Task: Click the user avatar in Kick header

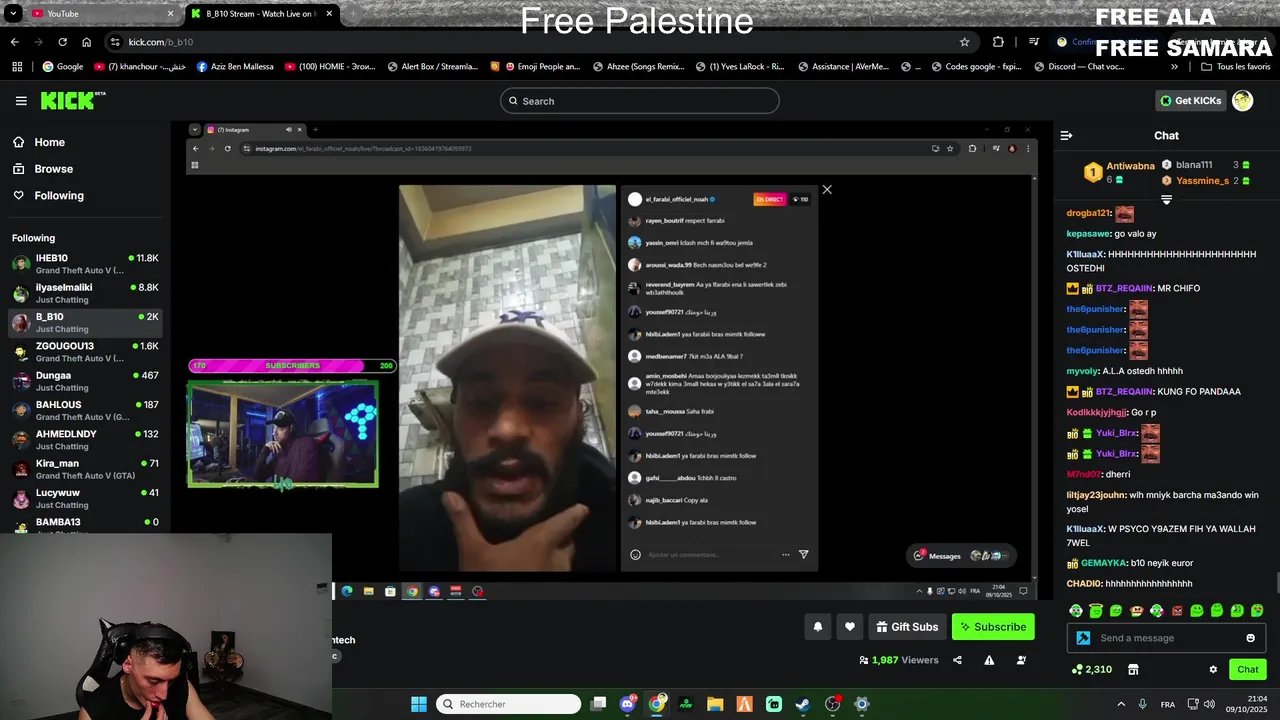Action: click(1242, 100)
